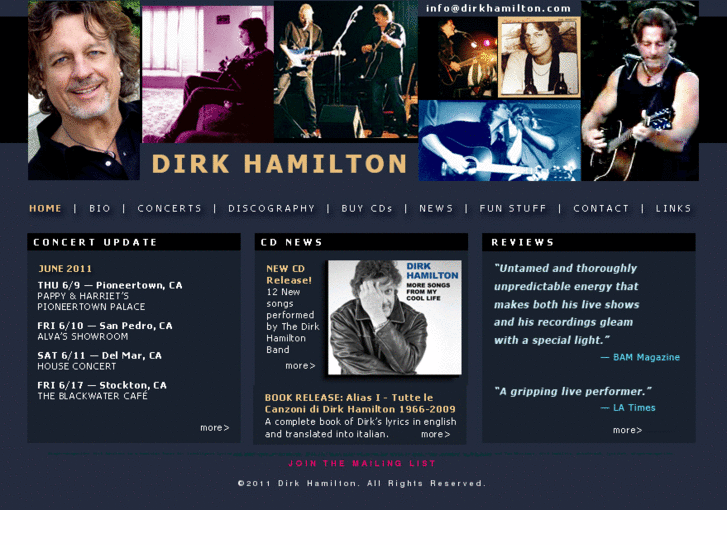Open the CONCERTS menu item
This screenshot has height=545, width=727.
click(170, 209)
